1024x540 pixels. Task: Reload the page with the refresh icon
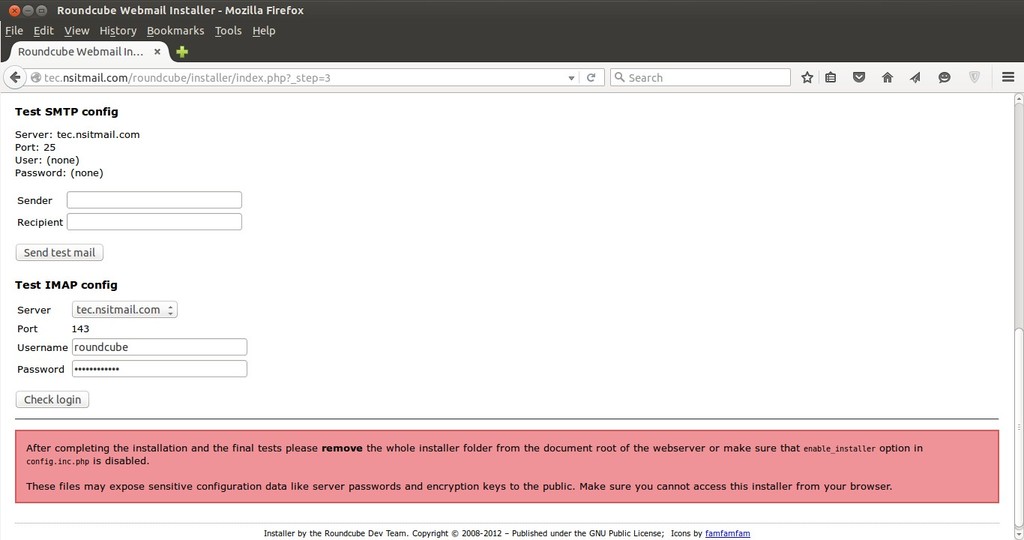591,78
